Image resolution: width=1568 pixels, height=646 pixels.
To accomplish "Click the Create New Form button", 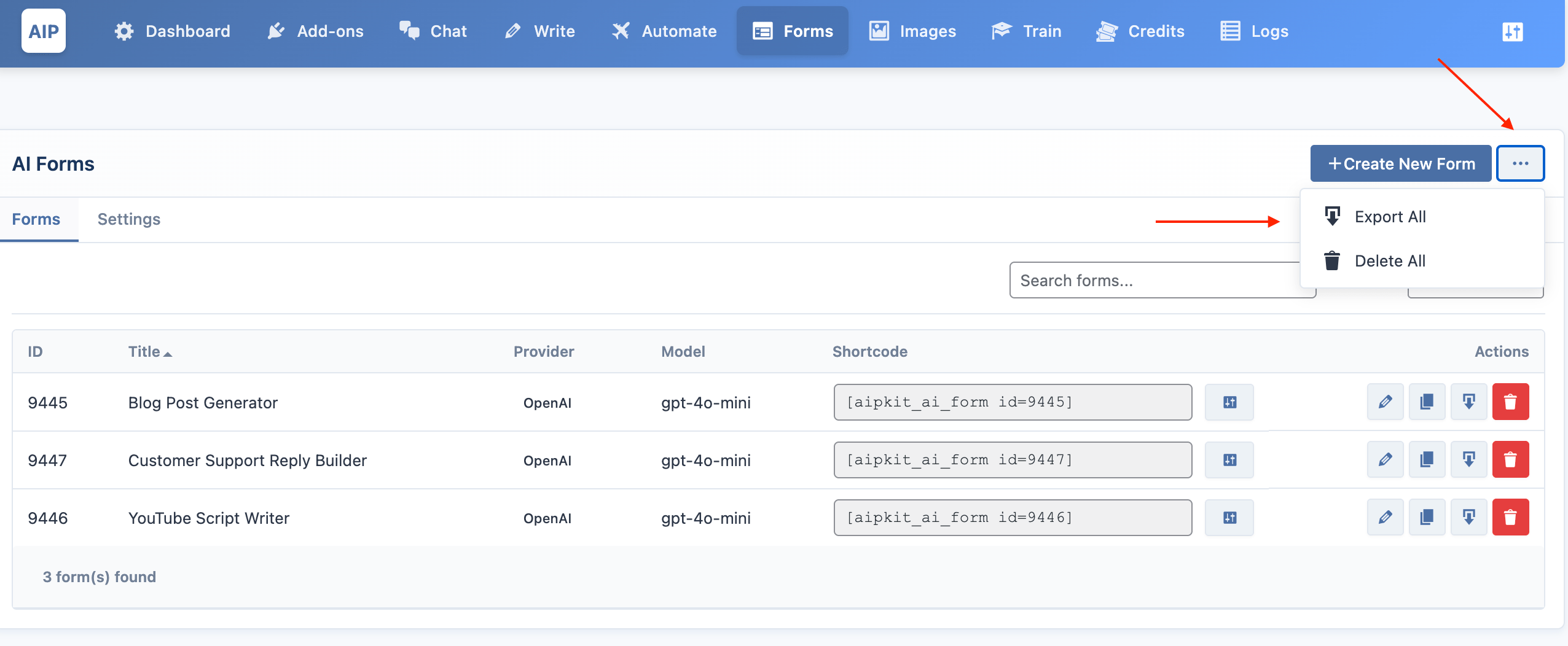I will [x=1401, y=163].
